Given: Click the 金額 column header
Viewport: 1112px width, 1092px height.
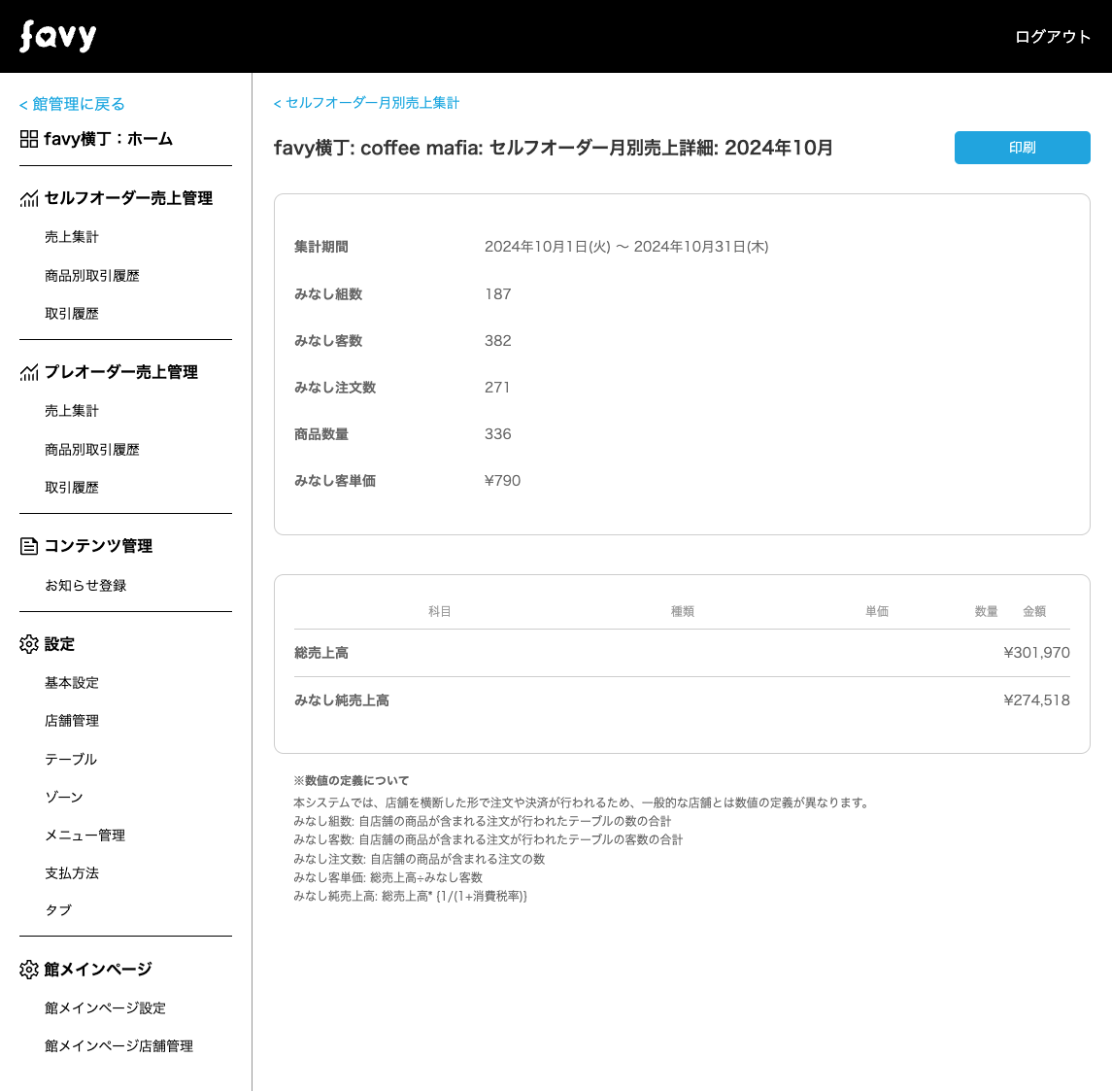Looking at the screenshot, I should pos(1034,612).
